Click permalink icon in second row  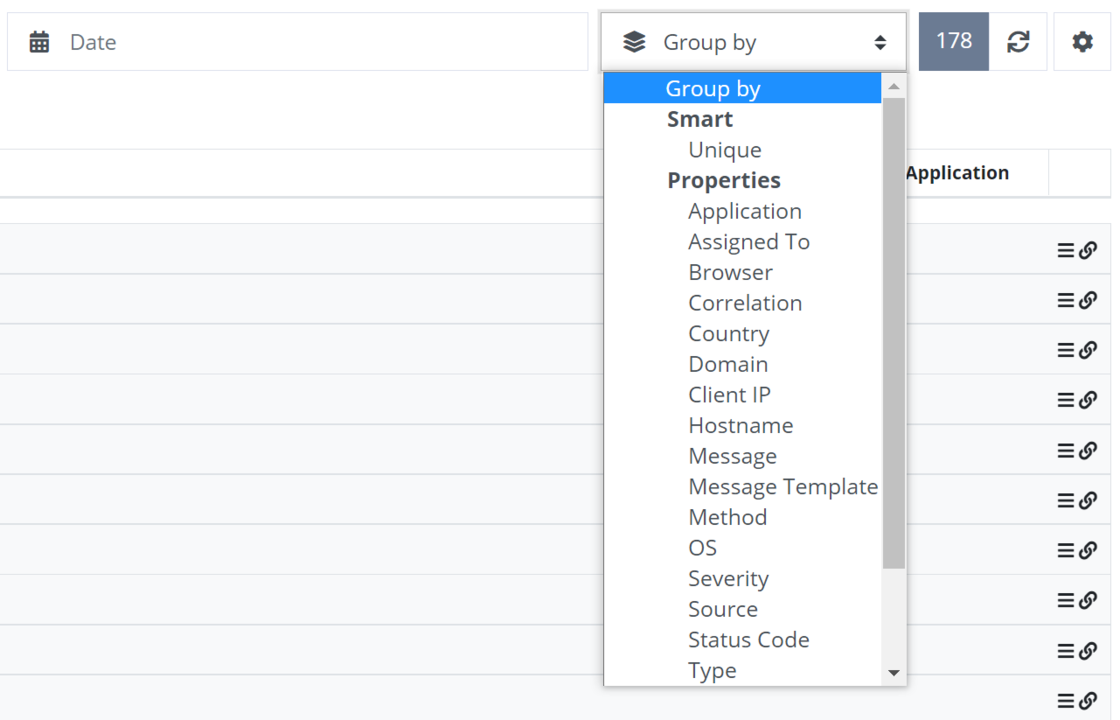tap(1088, 300)
